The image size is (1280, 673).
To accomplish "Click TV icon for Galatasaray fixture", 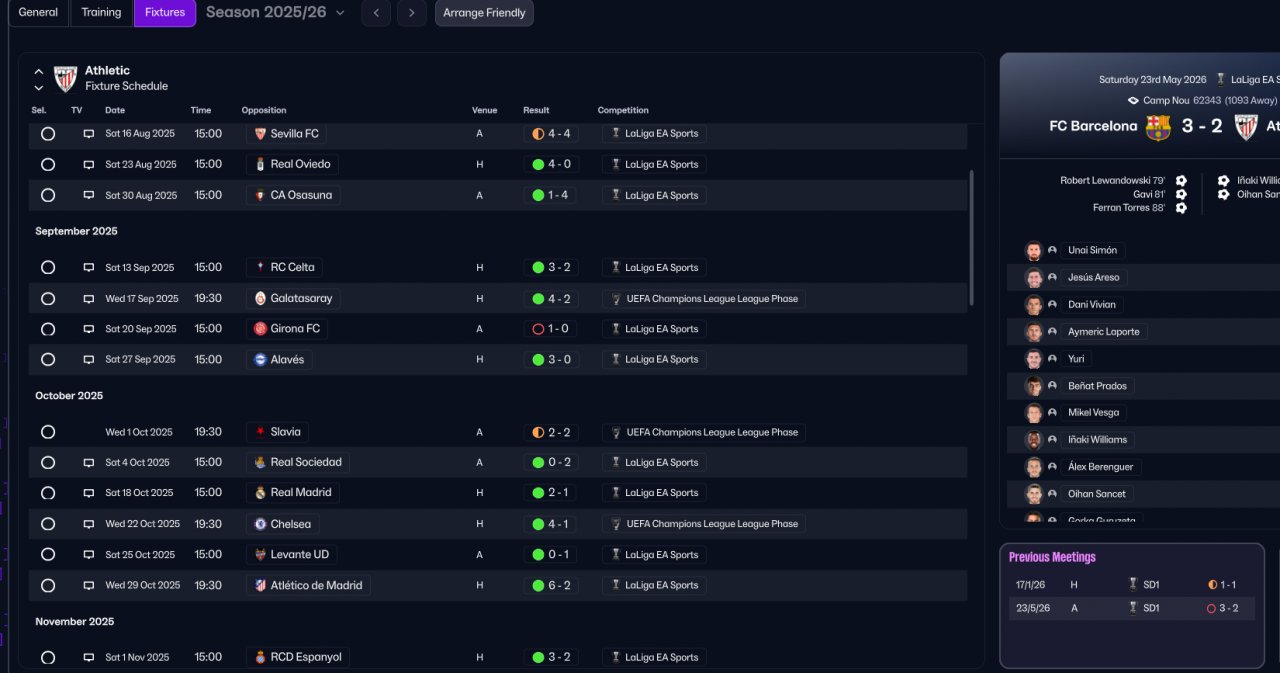I will click(89, 298).
